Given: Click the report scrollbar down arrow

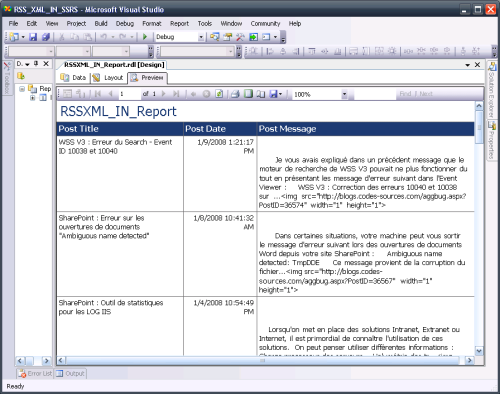Looking at the screenshot, I should pyautogui.click(x=479, y=351).
